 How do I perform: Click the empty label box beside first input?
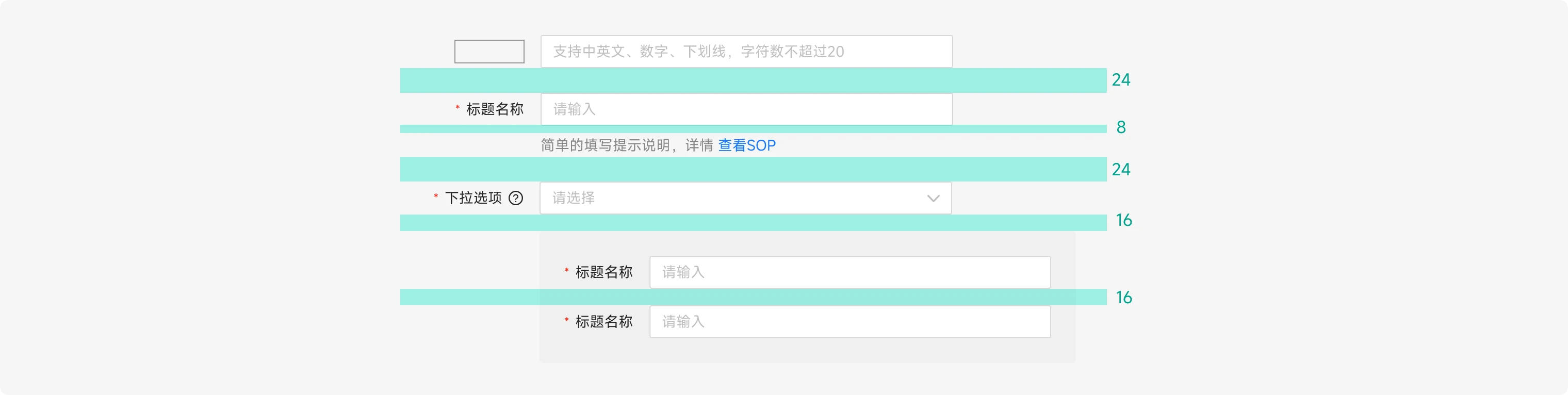489,52
